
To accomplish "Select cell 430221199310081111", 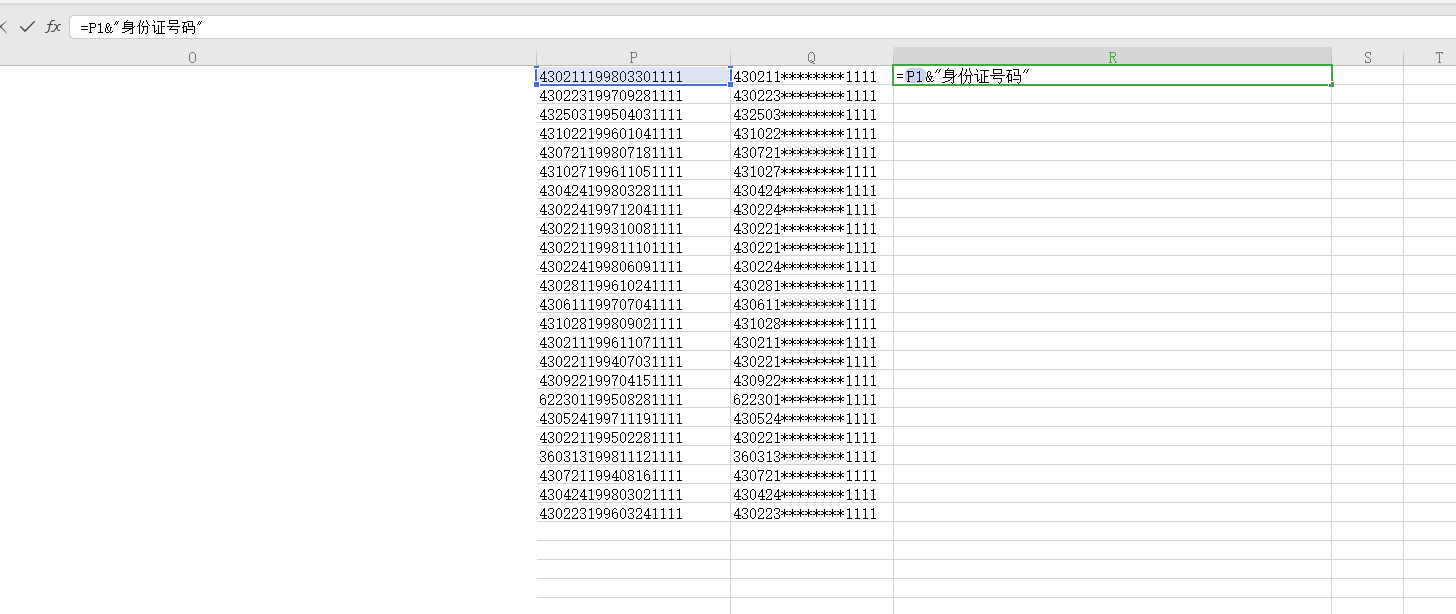I will [633, 228].
